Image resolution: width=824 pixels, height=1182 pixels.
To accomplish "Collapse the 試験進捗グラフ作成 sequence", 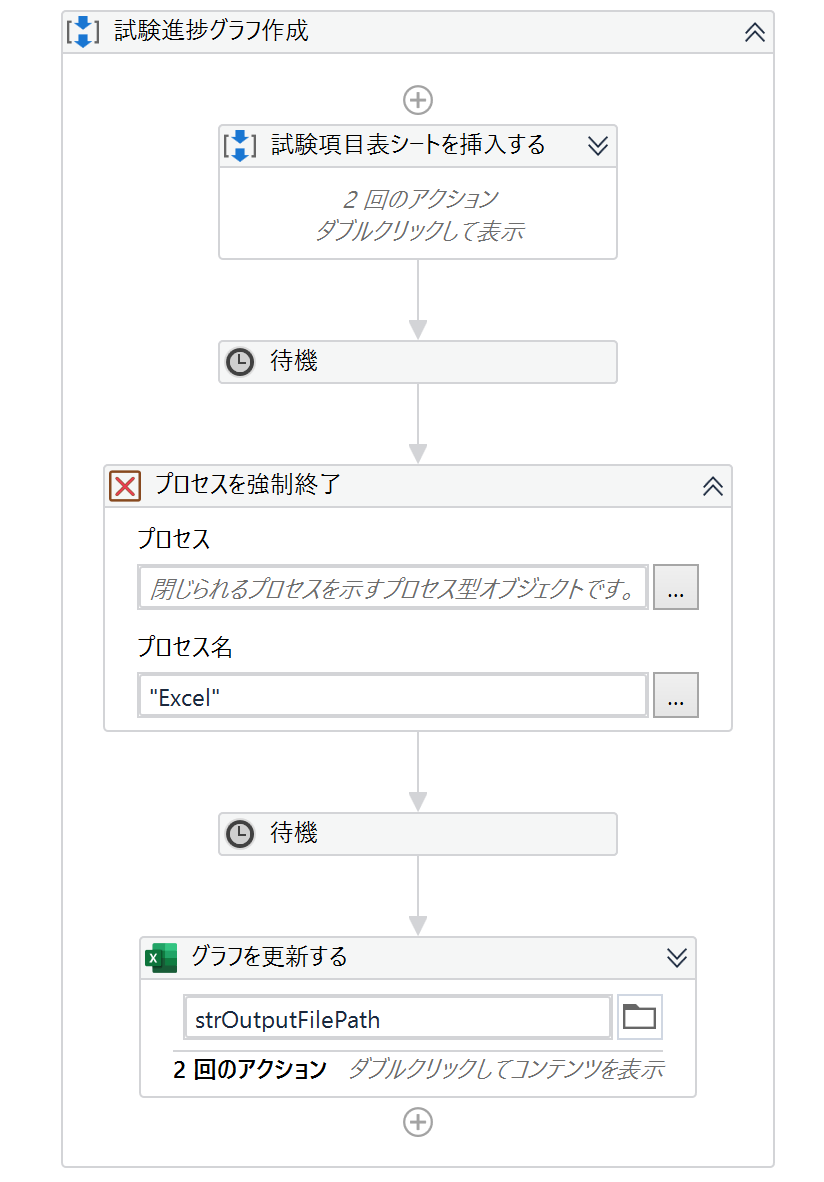I will [x=754, y=32].
